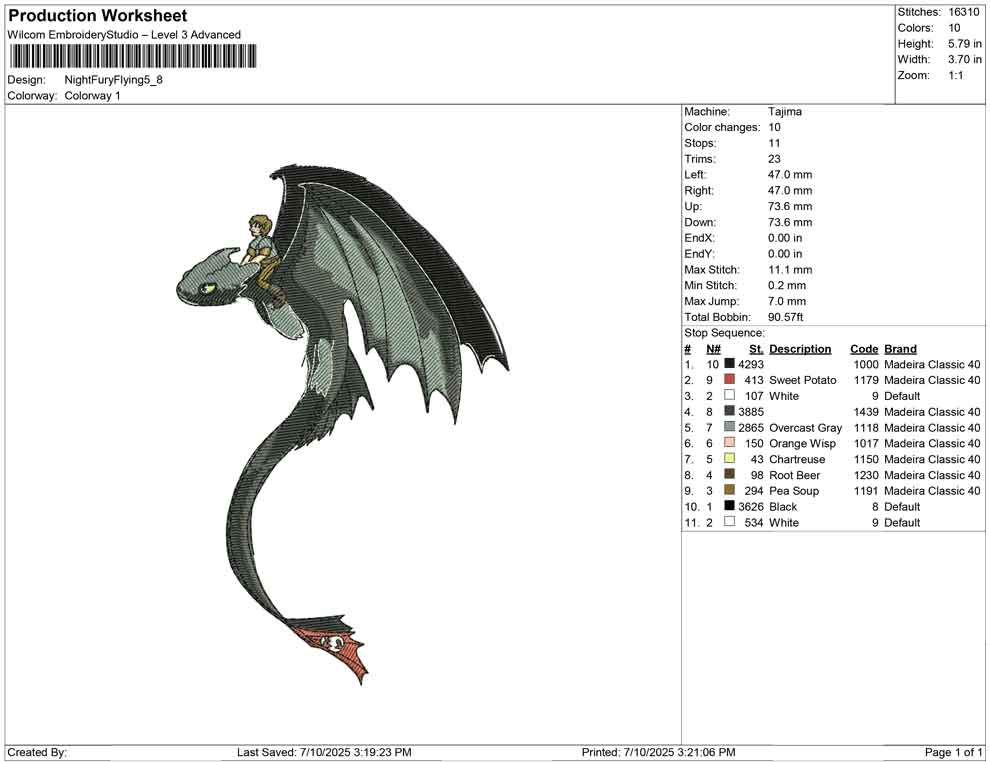990x762 pixels.
Task: Click the barcode under the software name
Action: [133, 56]
